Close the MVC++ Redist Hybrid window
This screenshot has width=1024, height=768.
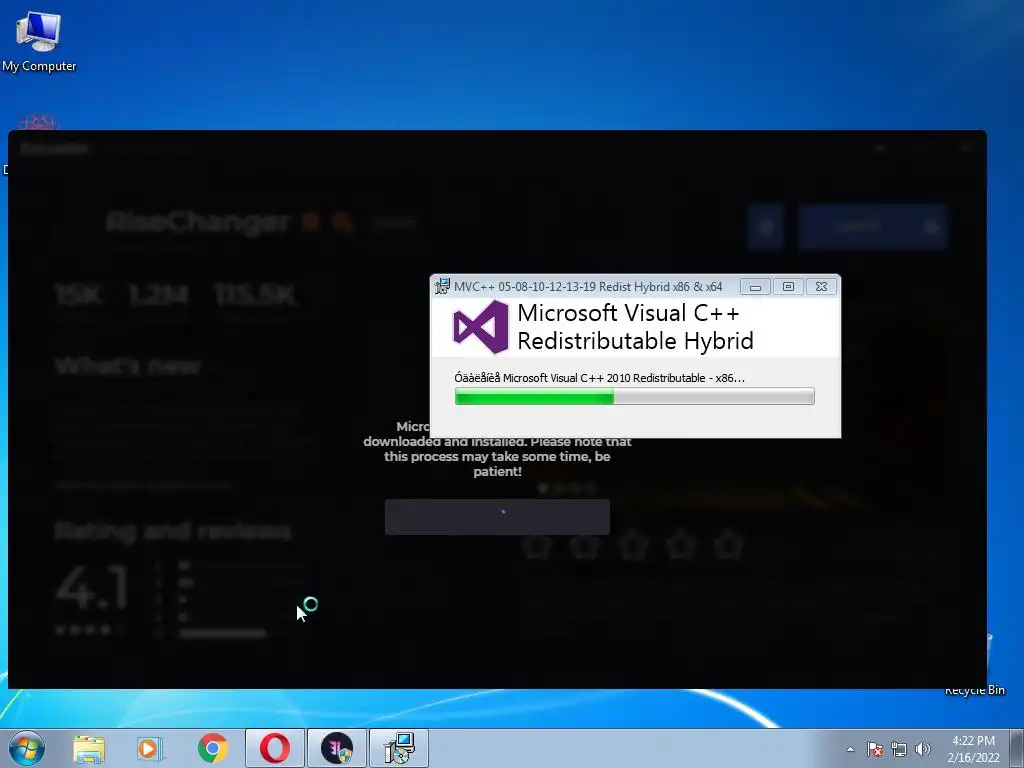click(822, 287)
